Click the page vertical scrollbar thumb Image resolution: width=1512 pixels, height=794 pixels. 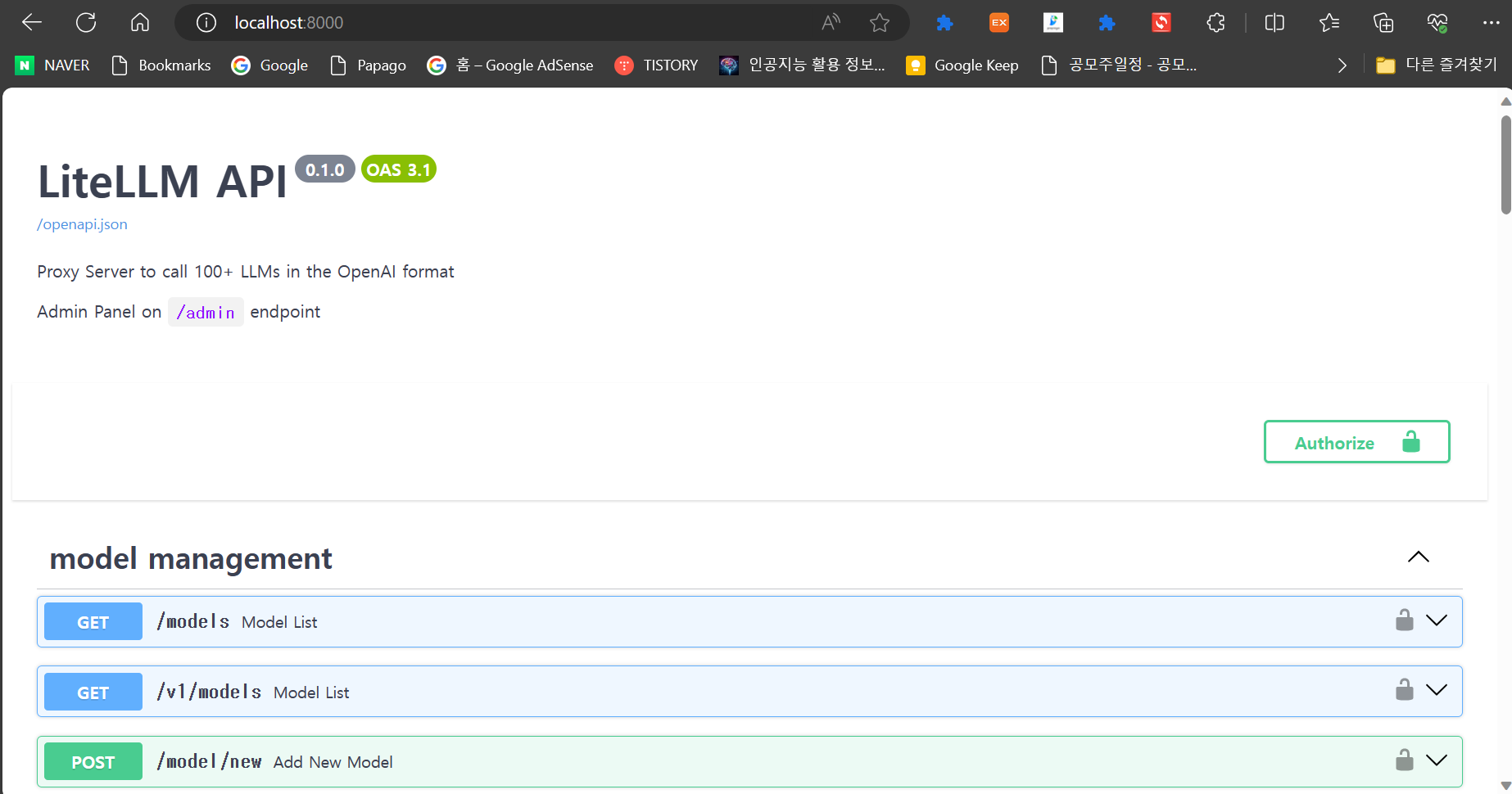click(1505, 165)
